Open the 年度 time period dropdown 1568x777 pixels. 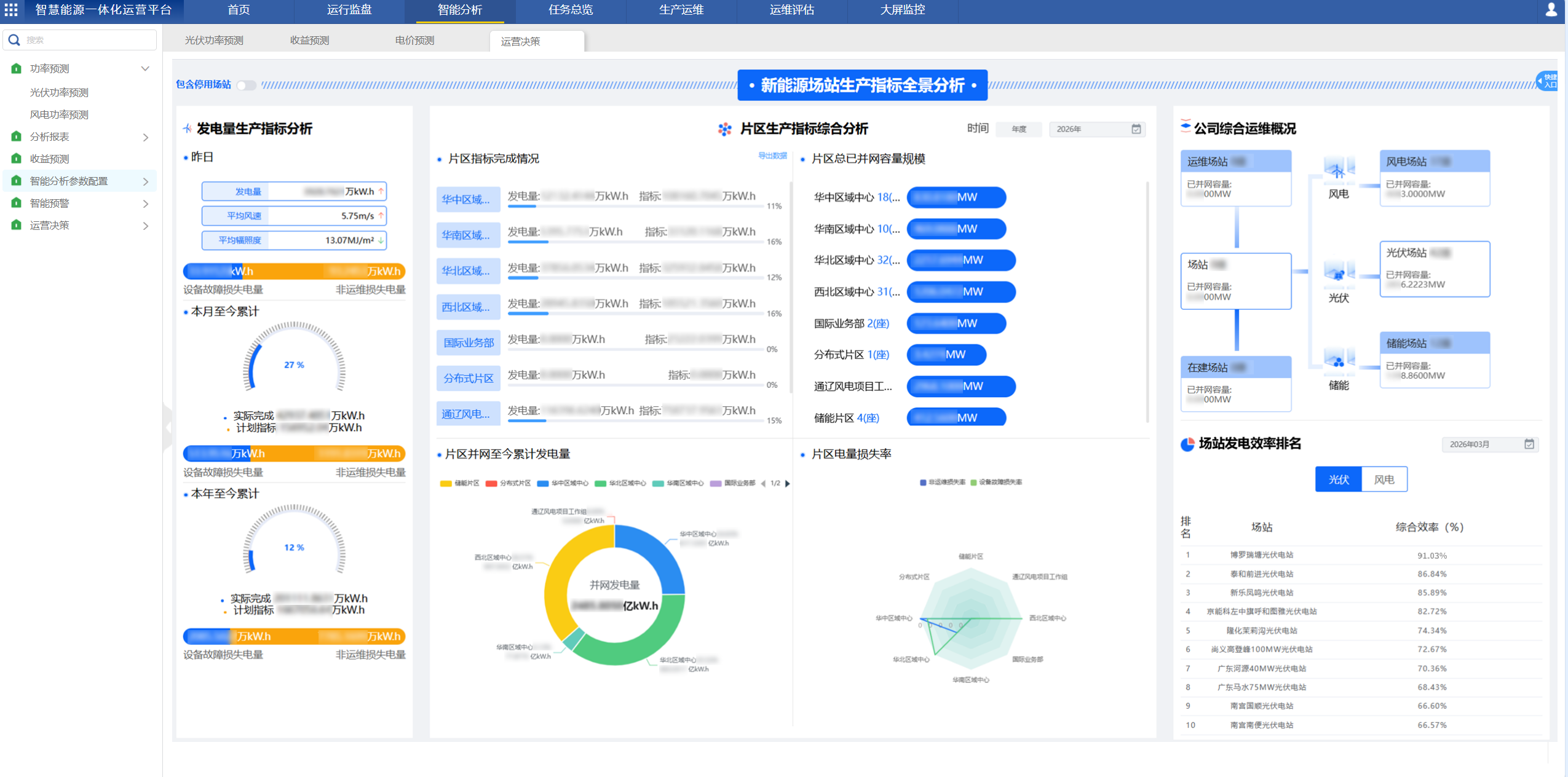1019,129
